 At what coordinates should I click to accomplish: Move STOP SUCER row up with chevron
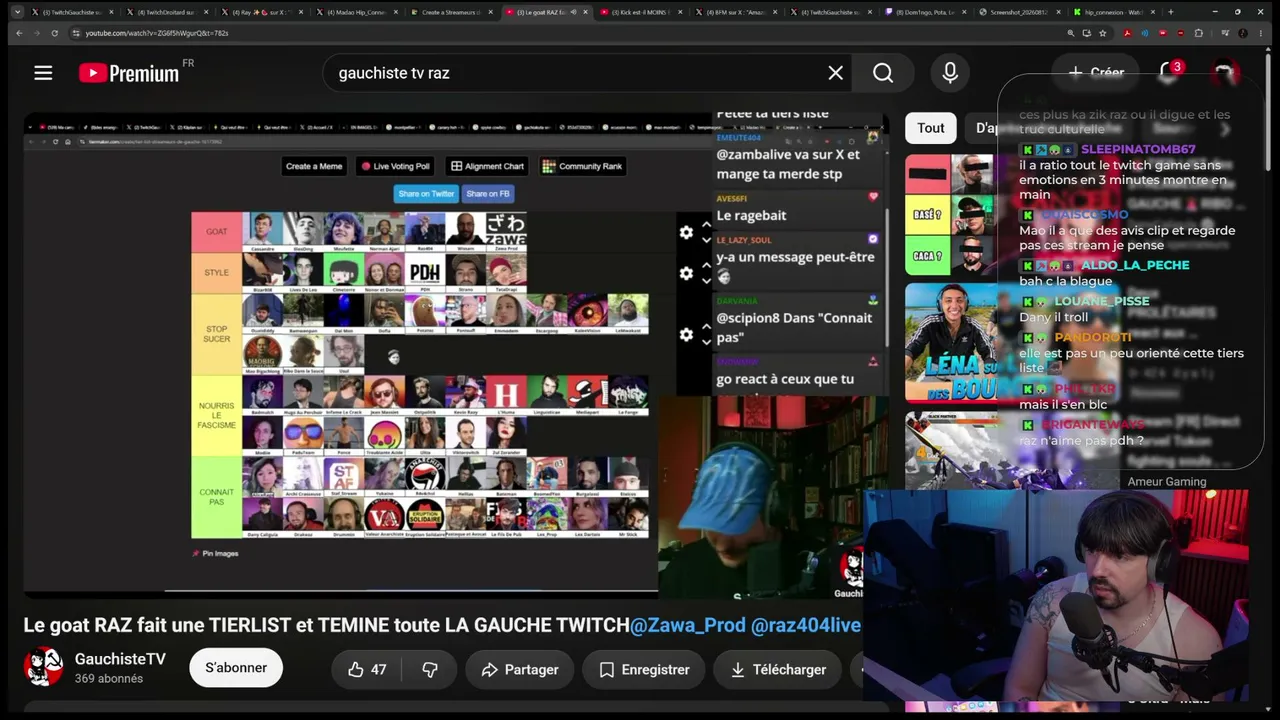click(706, 328)
